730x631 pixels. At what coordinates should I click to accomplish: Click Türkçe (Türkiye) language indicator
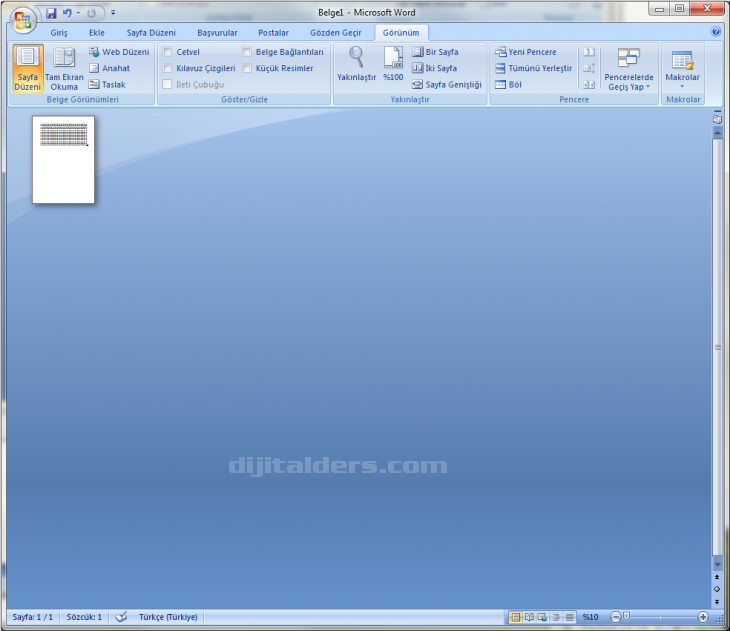coord(168,617)
